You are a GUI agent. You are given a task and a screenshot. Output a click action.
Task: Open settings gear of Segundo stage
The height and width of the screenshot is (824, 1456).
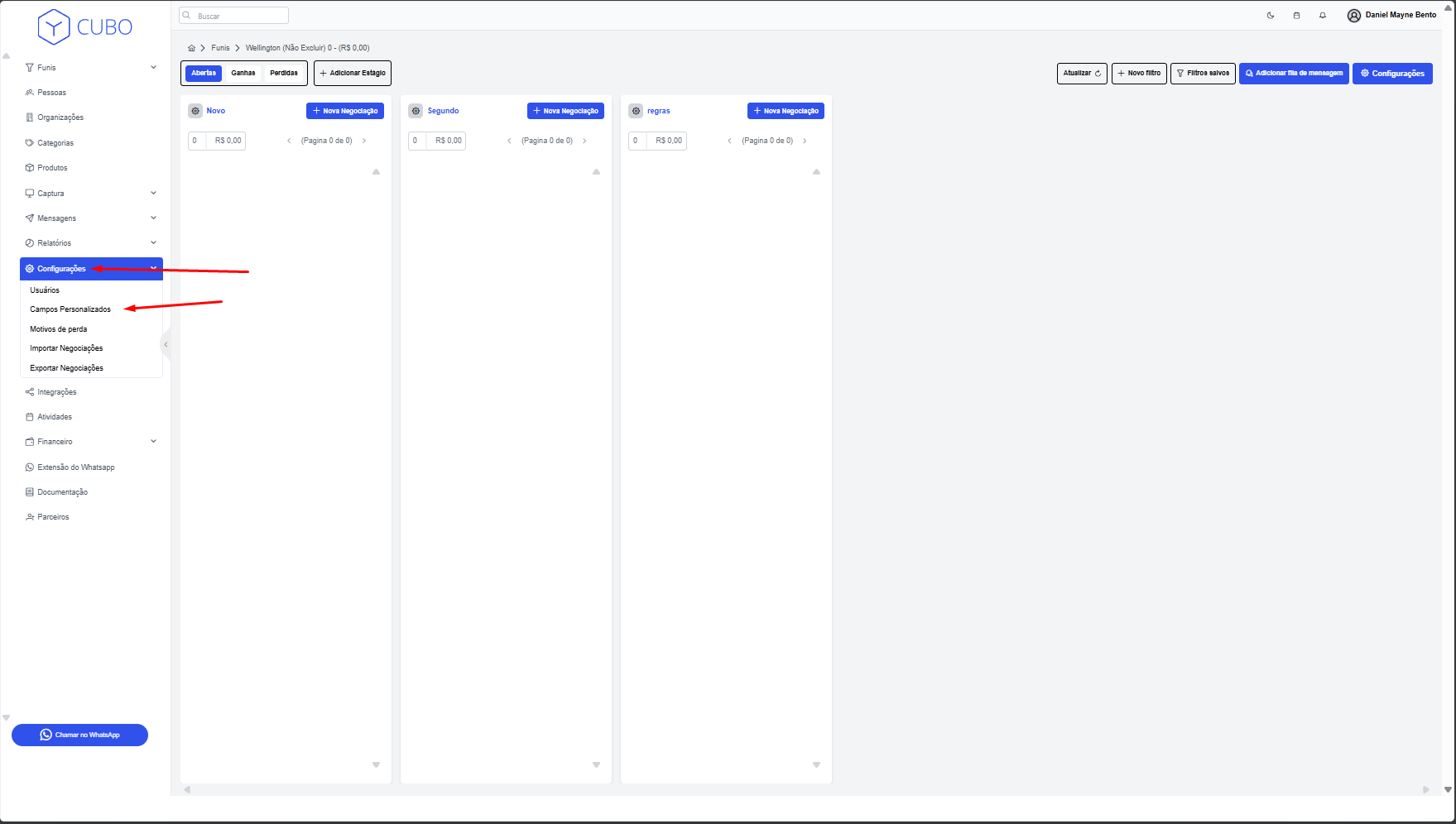tap(416, 111)
